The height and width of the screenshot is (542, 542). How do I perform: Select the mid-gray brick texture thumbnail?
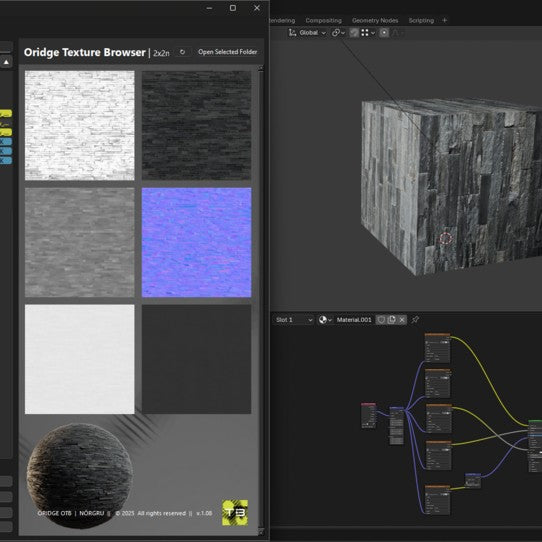80,242
